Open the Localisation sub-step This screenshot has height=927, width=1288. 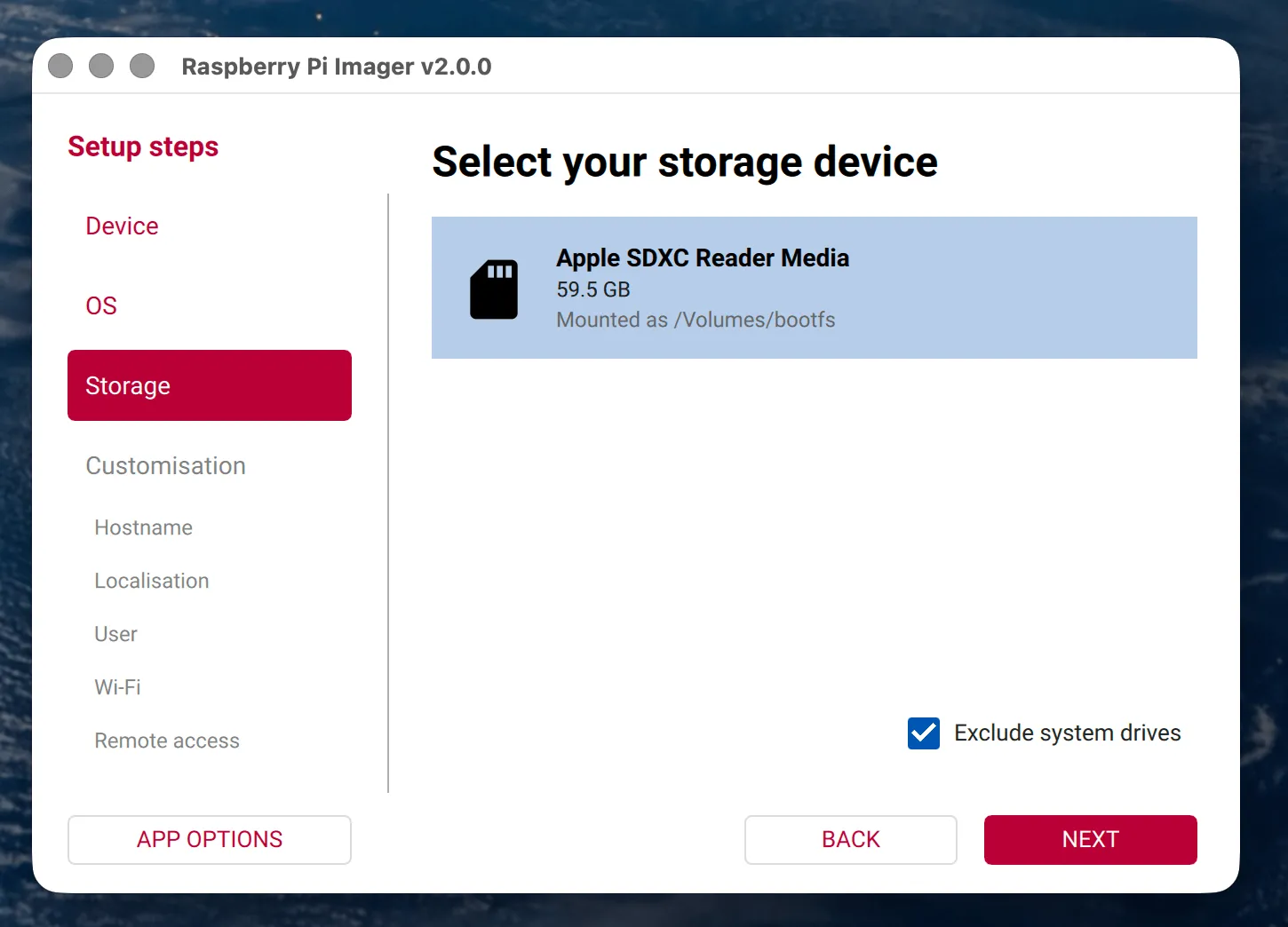click(x=152, y=581)
